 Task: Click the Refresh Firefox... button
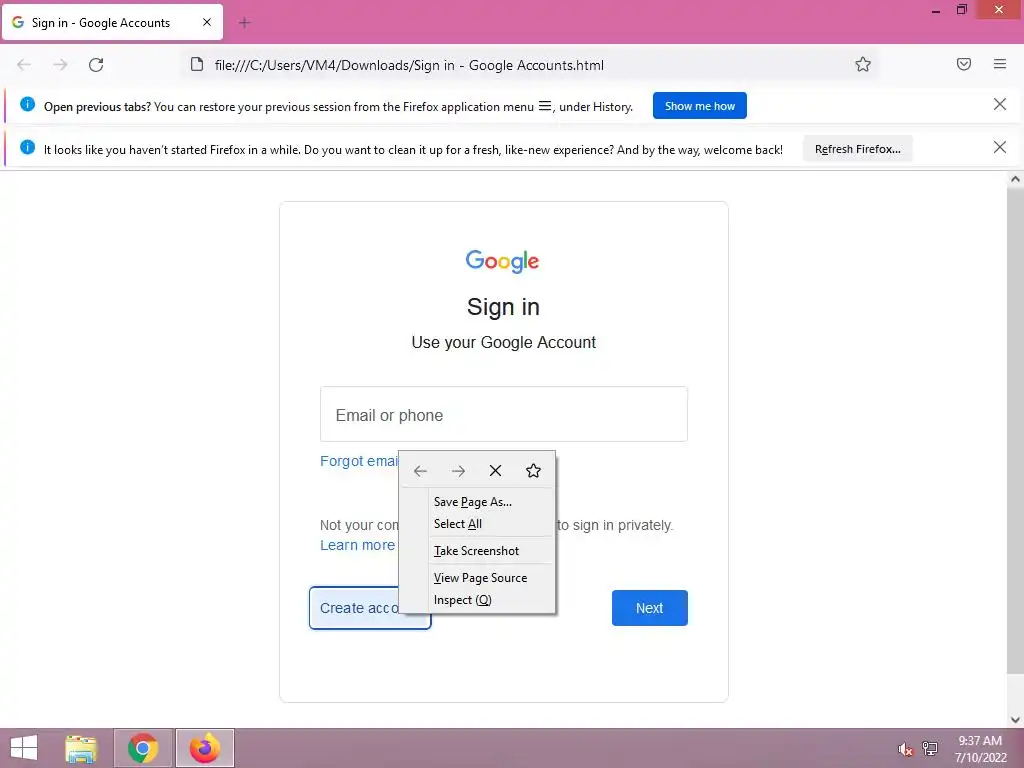click(x=857, y=149)
